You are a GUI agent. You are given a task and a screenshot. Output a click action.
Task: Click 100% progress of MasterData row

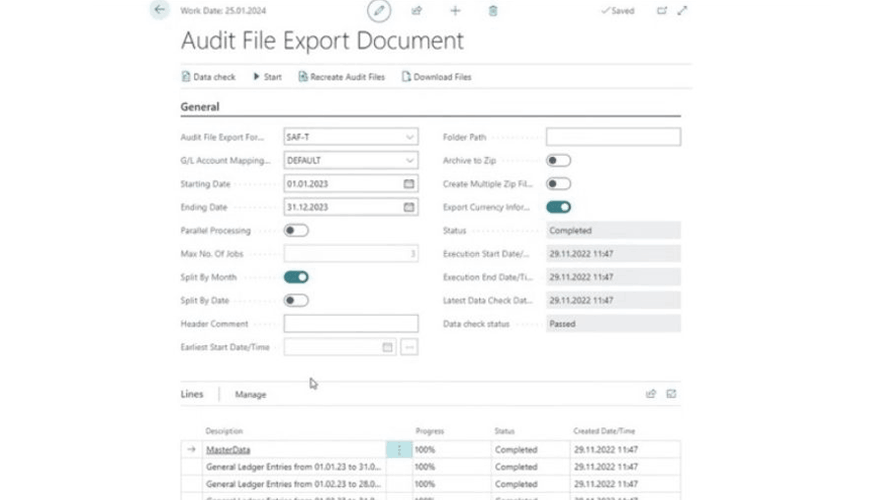(425, 450)
